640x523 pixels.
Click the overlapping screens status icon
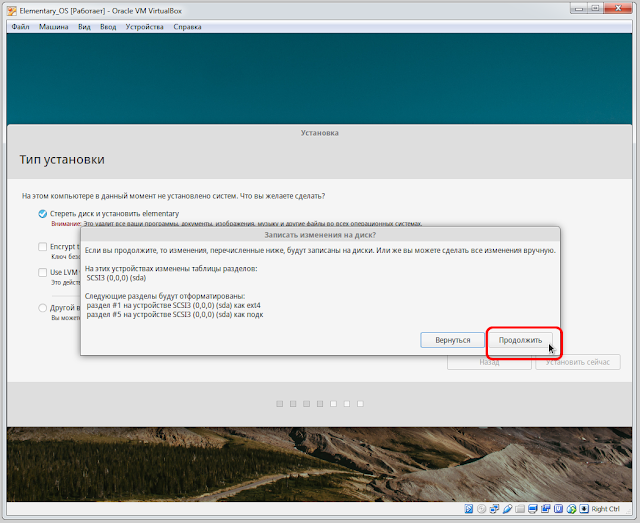coord(546,509)
